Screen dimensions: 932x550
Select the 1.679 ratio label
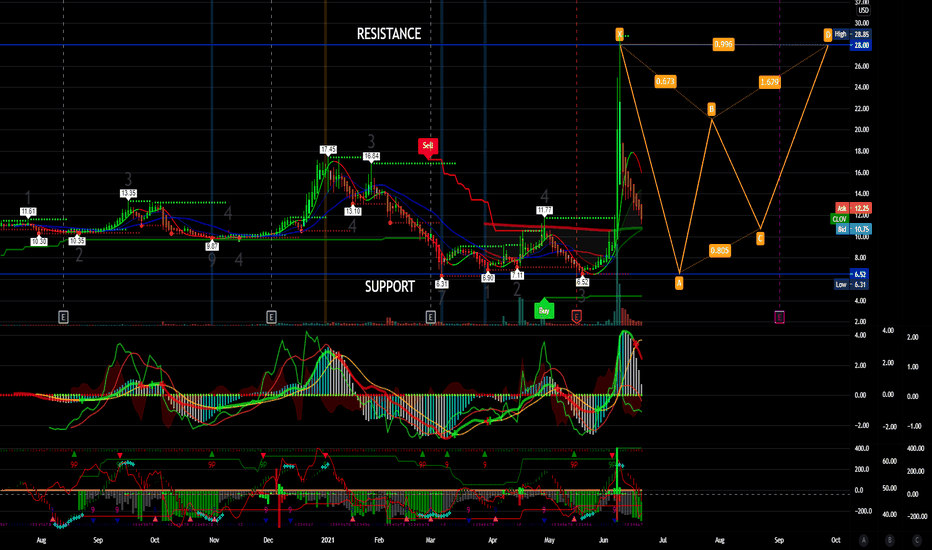point(769,82)
